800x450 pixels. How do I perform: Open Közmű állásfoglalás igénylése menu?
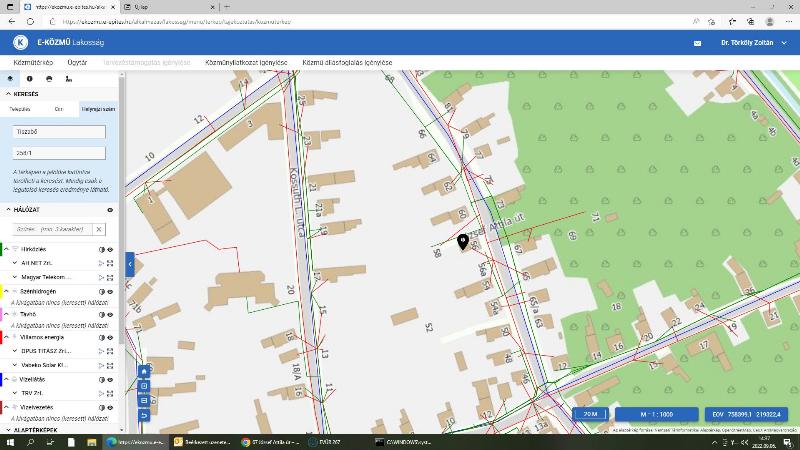tap(347, 63)
